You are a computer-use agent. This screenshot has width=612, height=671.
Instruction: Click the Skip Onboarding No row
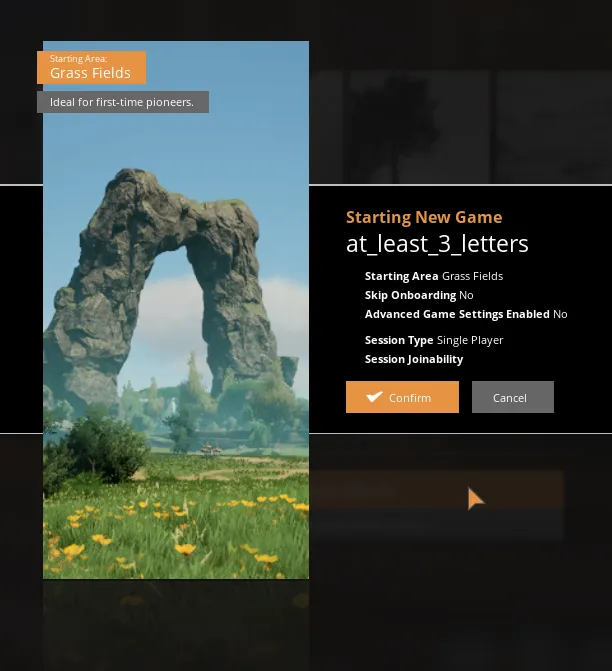419,295
